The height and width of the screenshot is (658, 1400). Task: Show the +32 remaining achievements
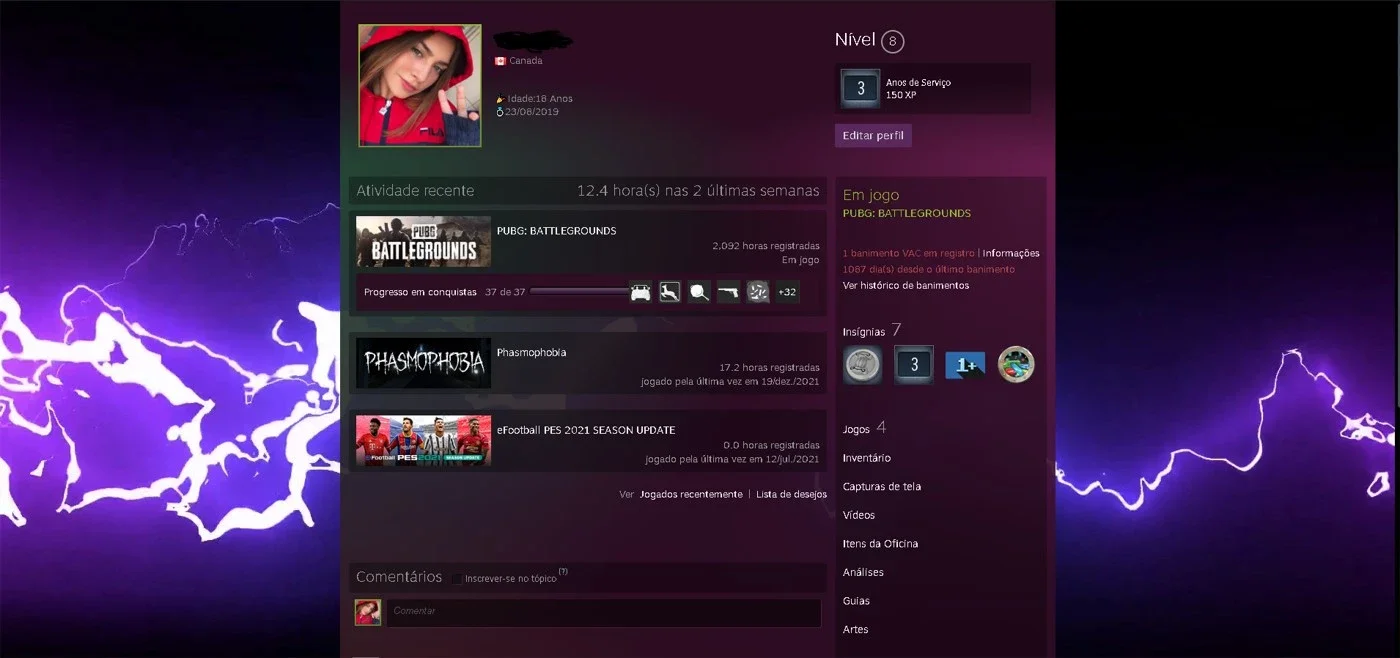[x=787, y=292]
